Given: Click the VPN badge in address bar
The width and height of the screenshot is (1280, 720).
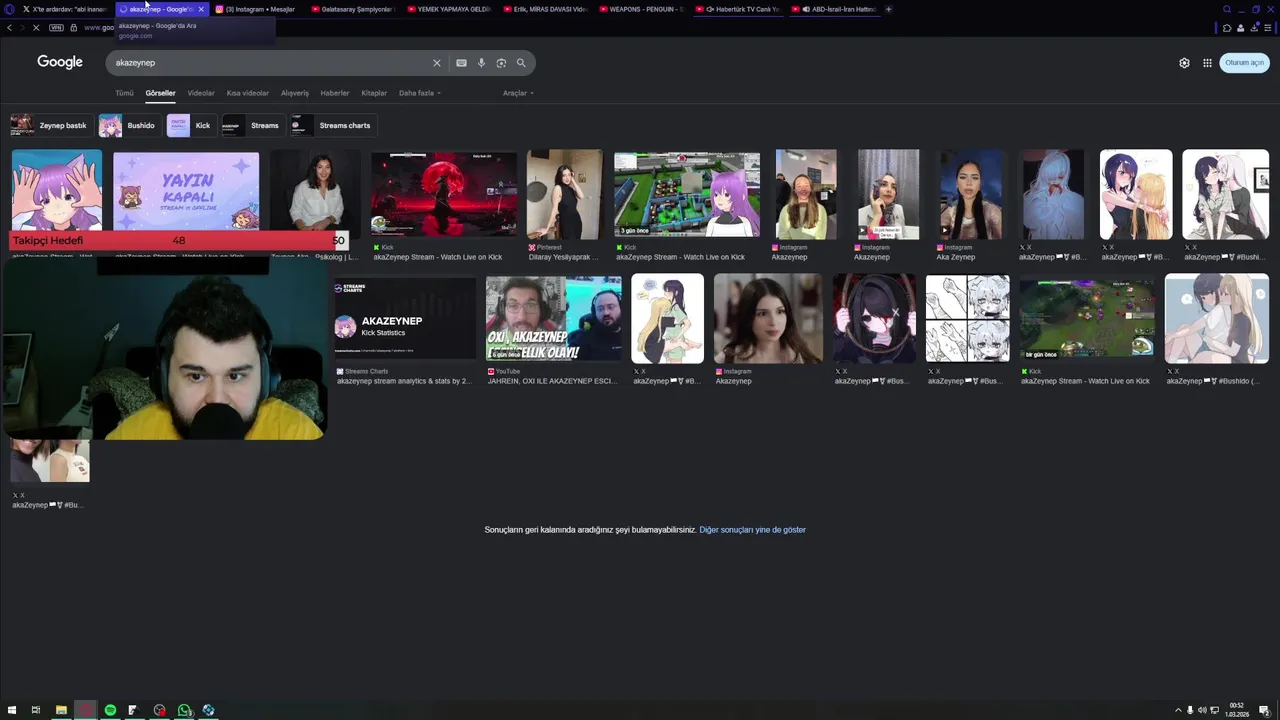Looking at the screenshot, I should click(56, 27).
